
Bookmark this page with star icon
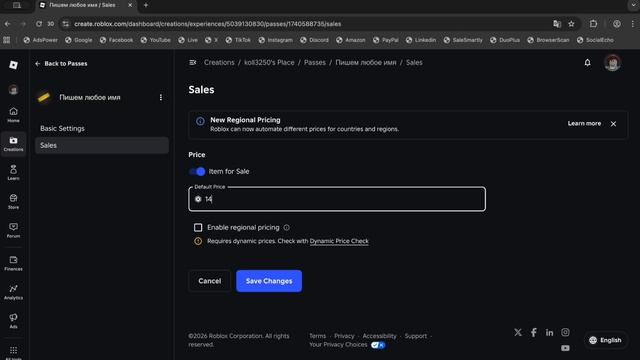coord(571,24)
